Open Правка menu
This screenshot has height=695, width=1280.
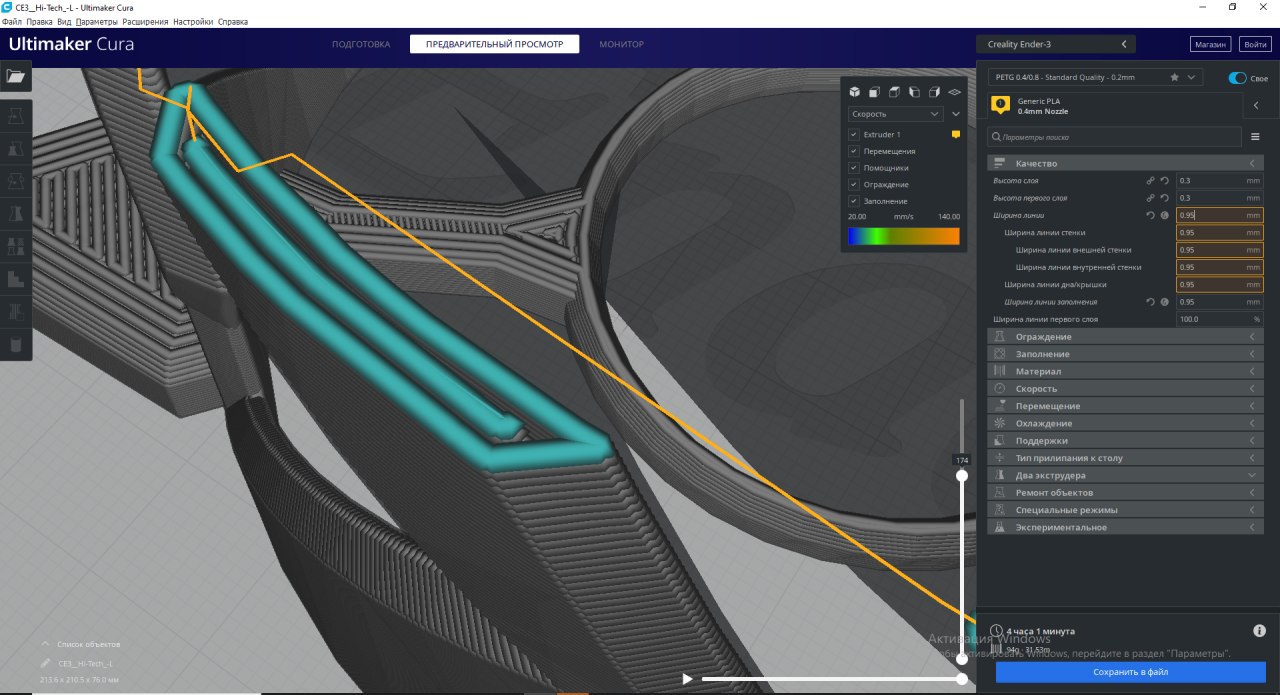39,21
